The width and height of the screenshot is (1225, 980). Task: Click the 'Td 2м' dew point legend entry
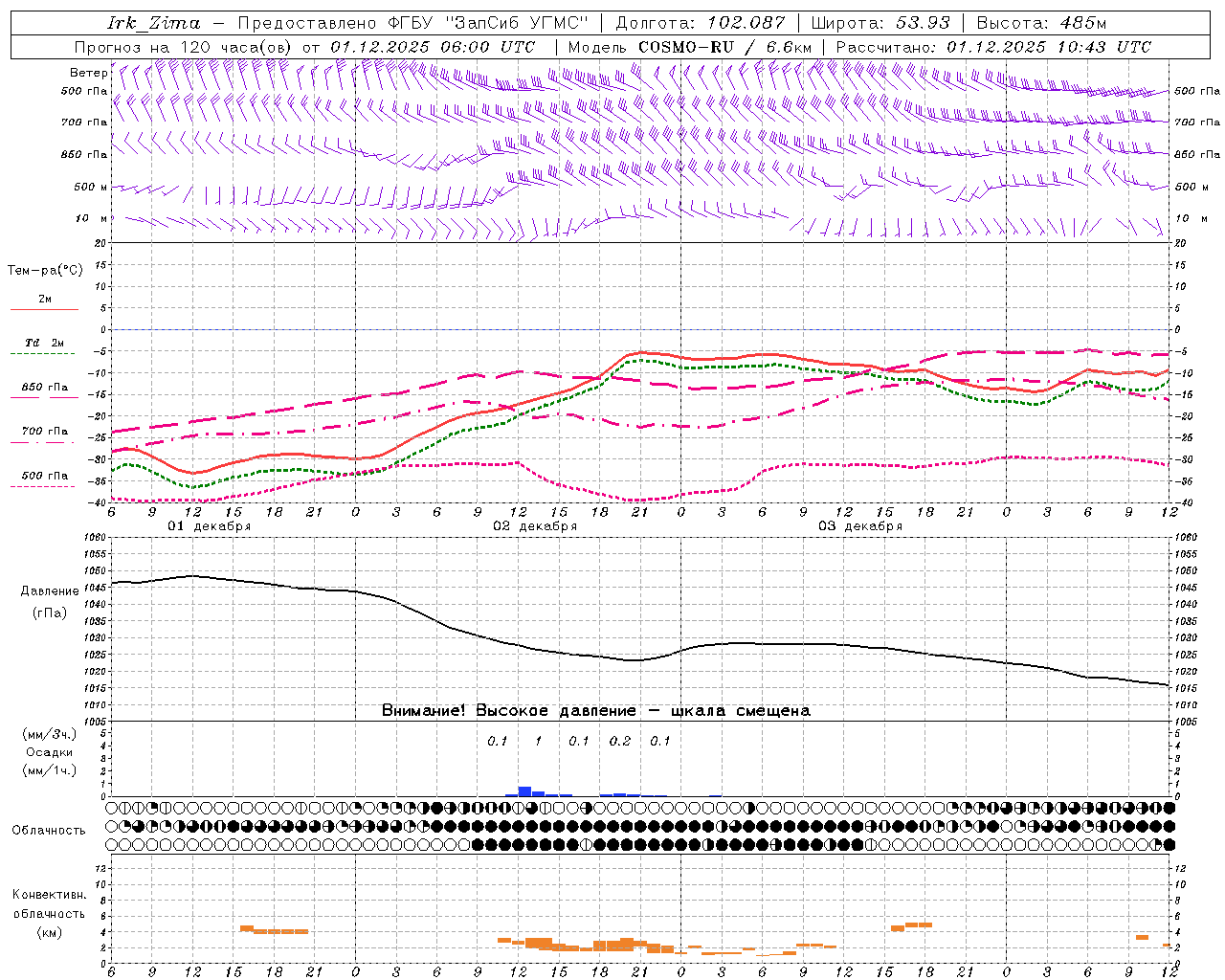pos(45,343)
